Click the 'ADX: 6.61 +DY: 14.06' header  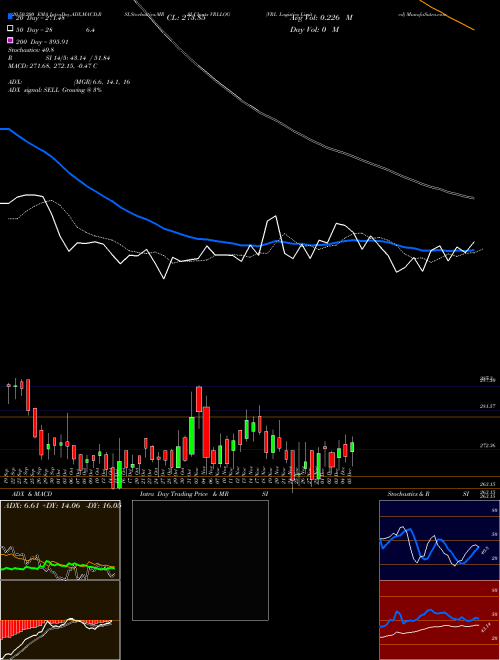coord(62,505)
